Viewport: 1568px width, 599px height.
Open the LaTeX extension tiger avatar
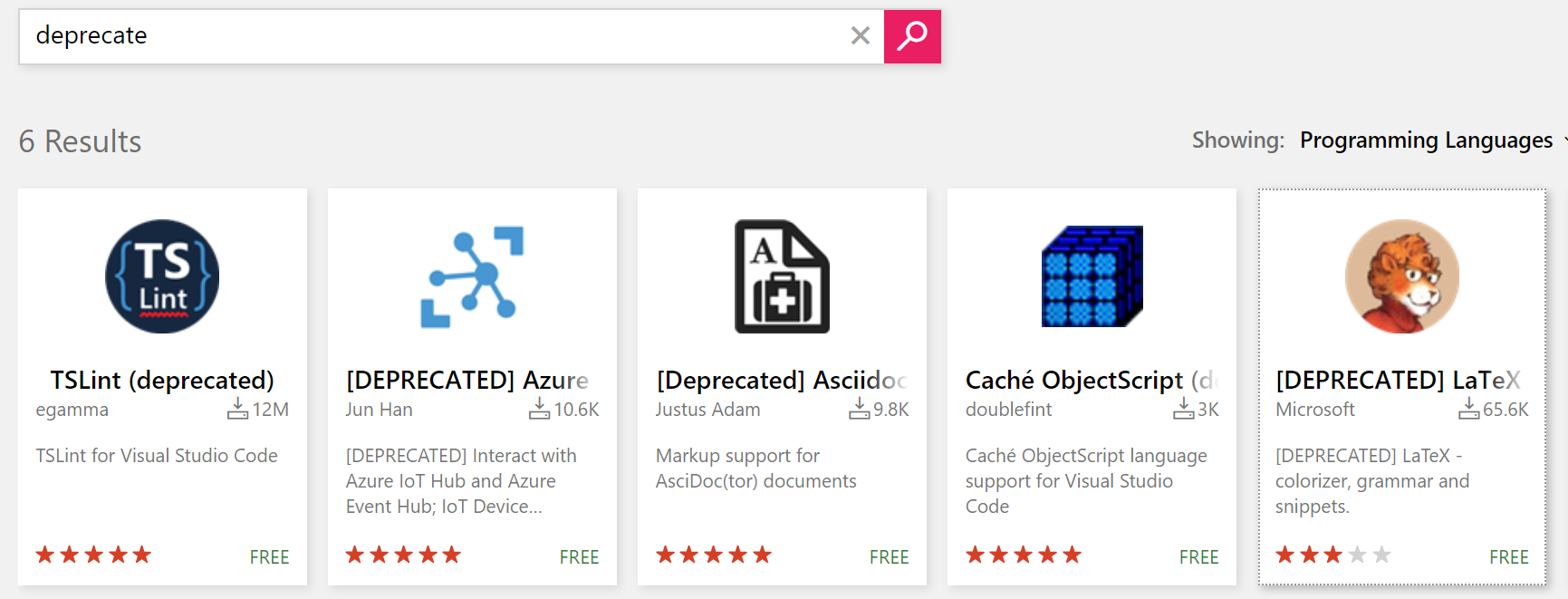[1400, 276]
